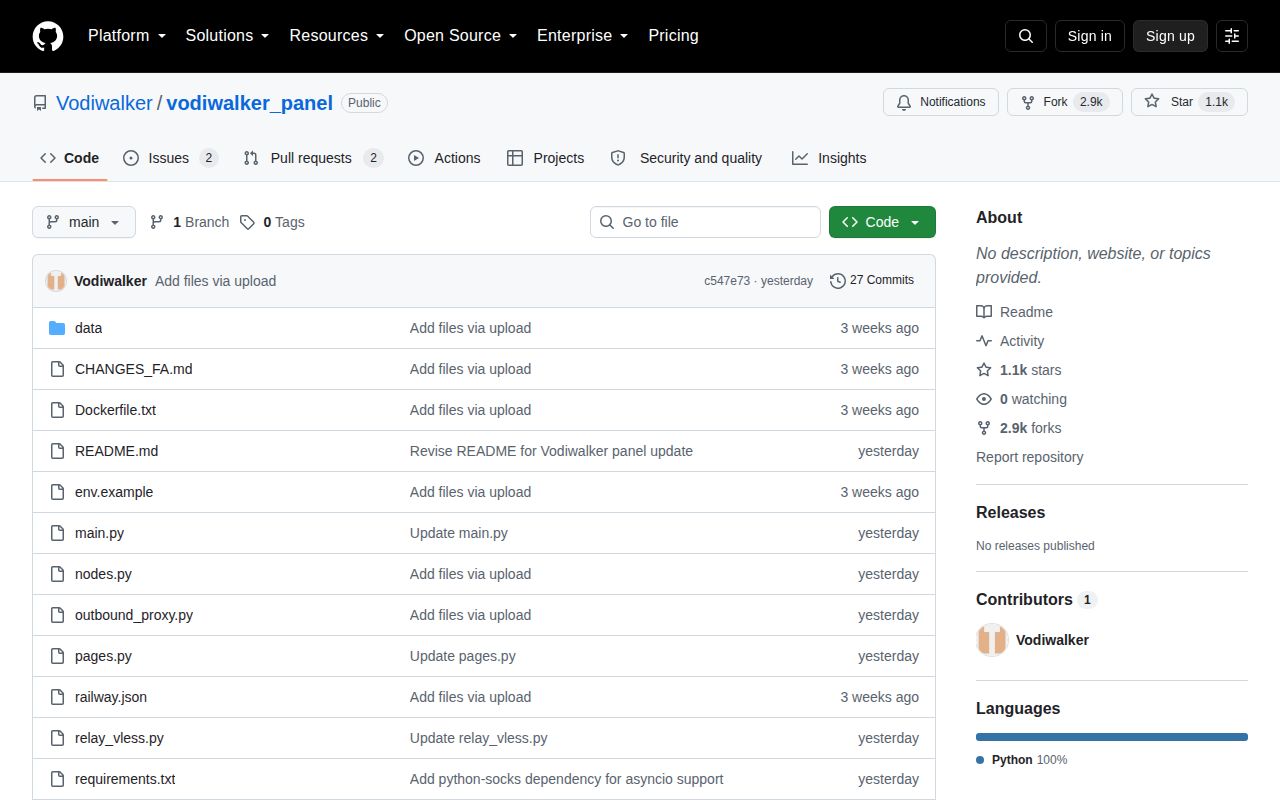Click the search magnifier icon
The image size is (1280, 800).
(1026, 36)
